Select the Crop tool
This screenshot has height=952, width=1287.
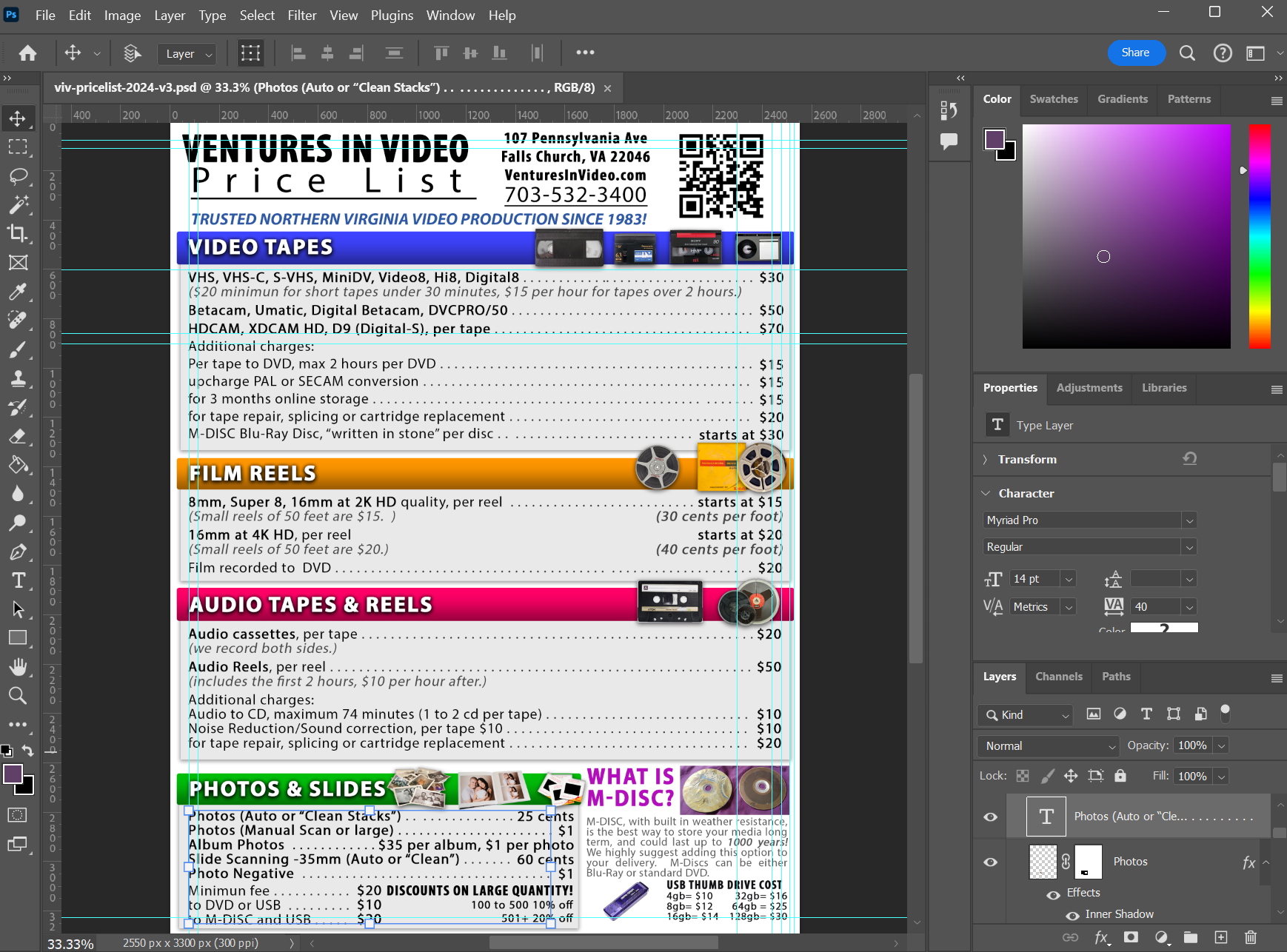[x=18, y=233]
